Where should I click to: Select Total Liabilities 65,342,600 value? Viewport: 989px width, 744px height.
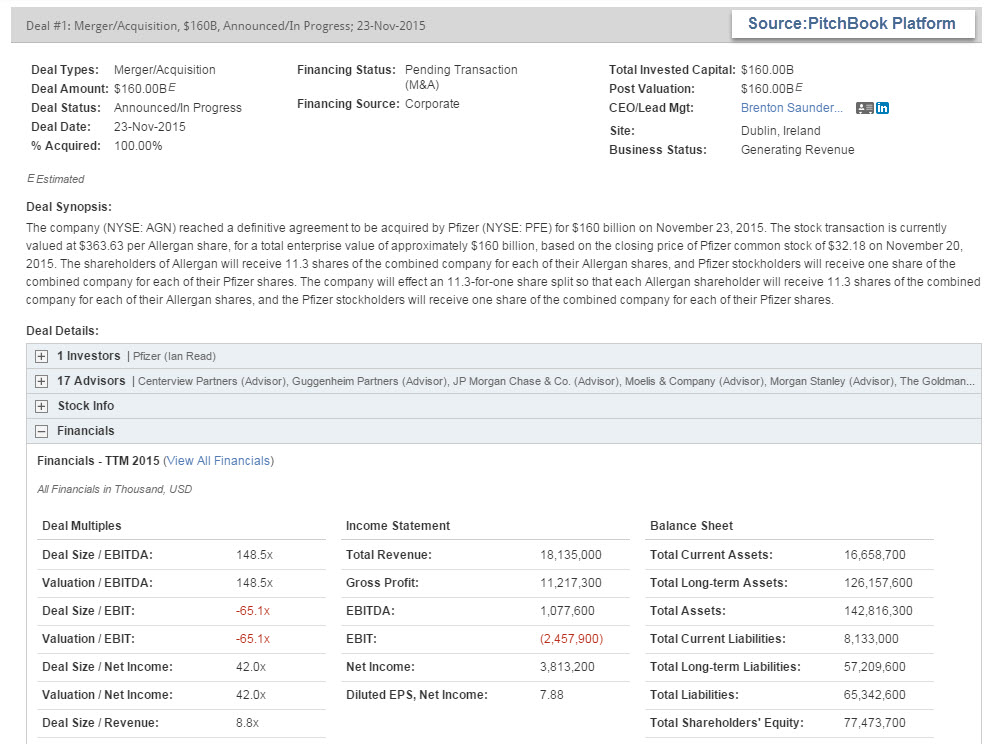click(x=875, y=695)
